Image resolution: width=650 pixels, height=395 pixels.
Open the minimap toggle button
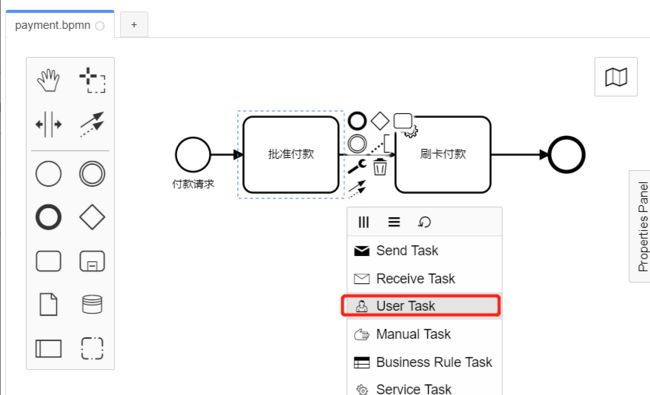click(x=616, y=77)
